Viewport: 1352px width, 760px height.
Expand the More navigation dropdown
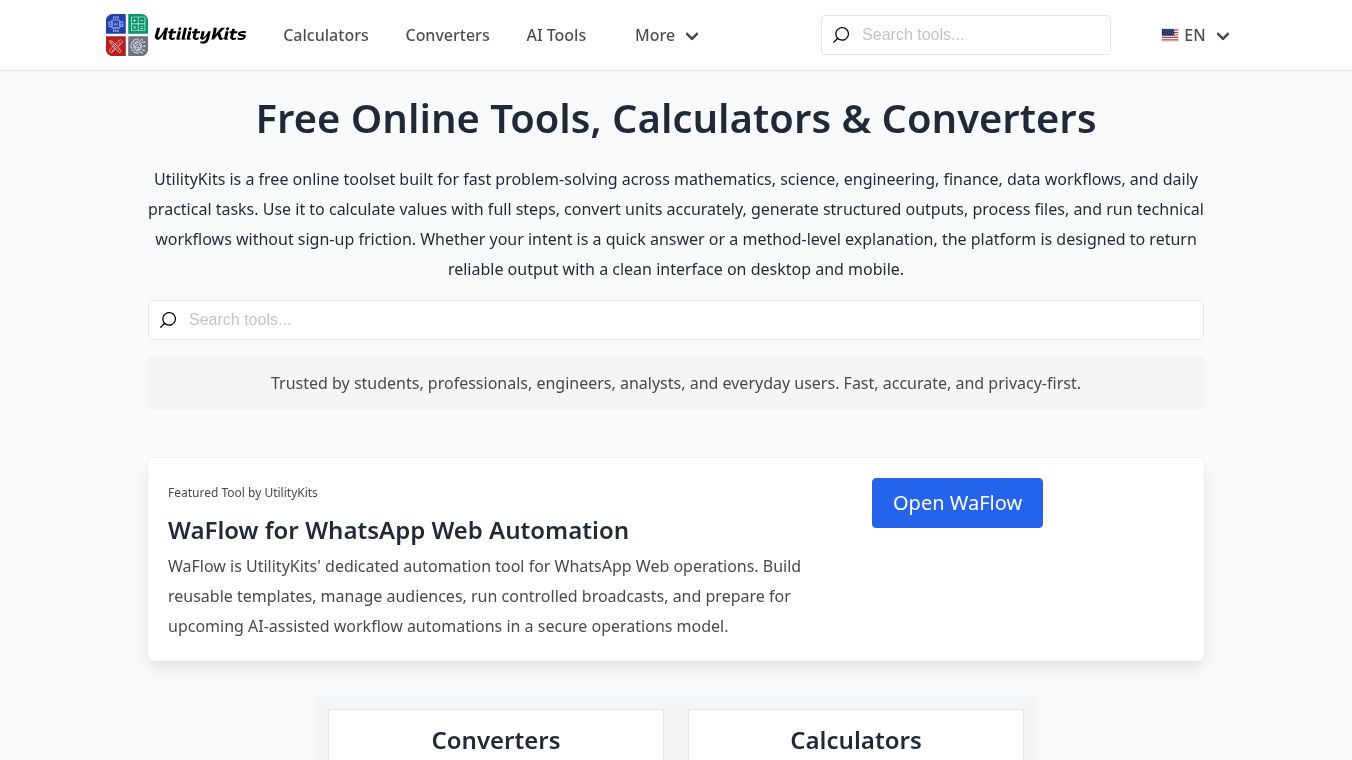click(x=666, y=35)
